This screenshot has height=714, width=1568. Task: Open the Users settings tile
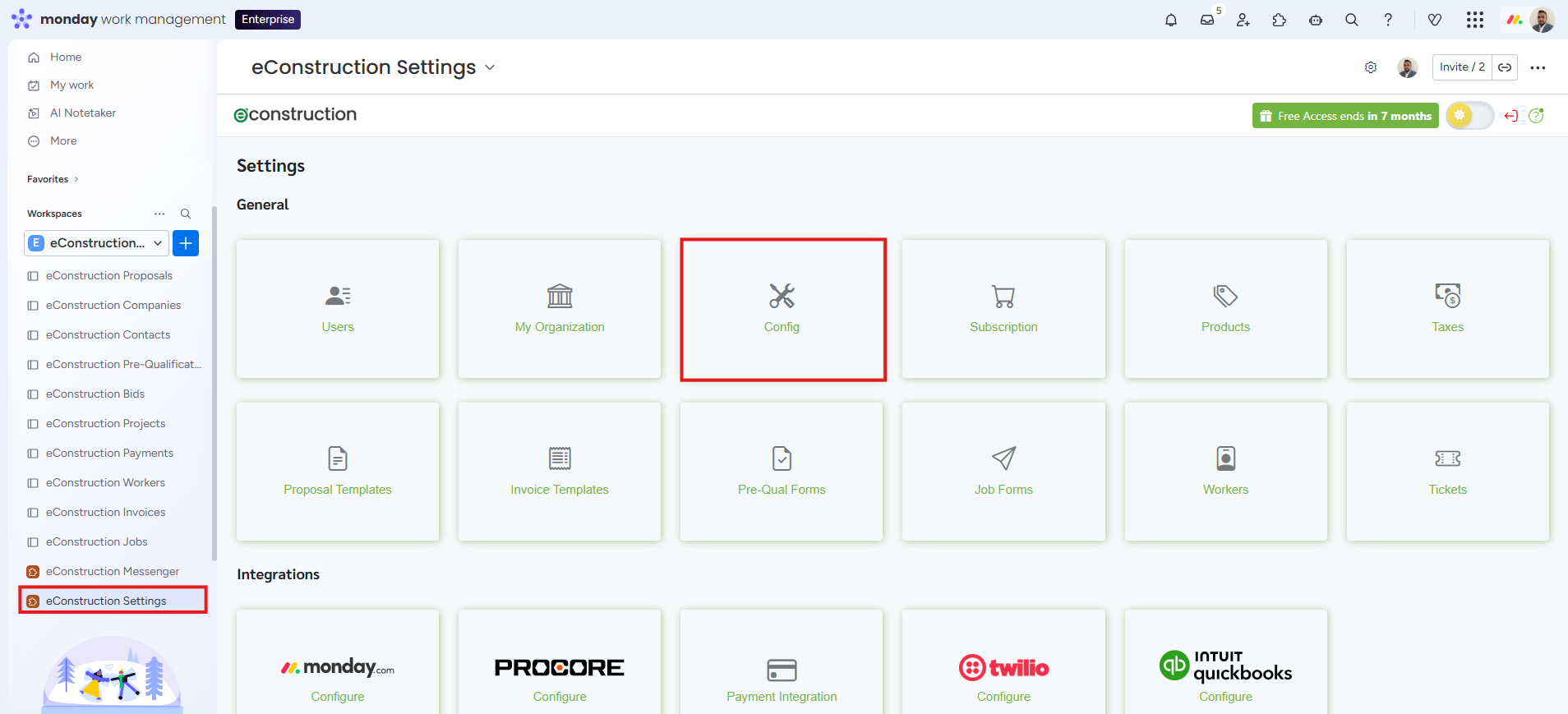(338, 310)
